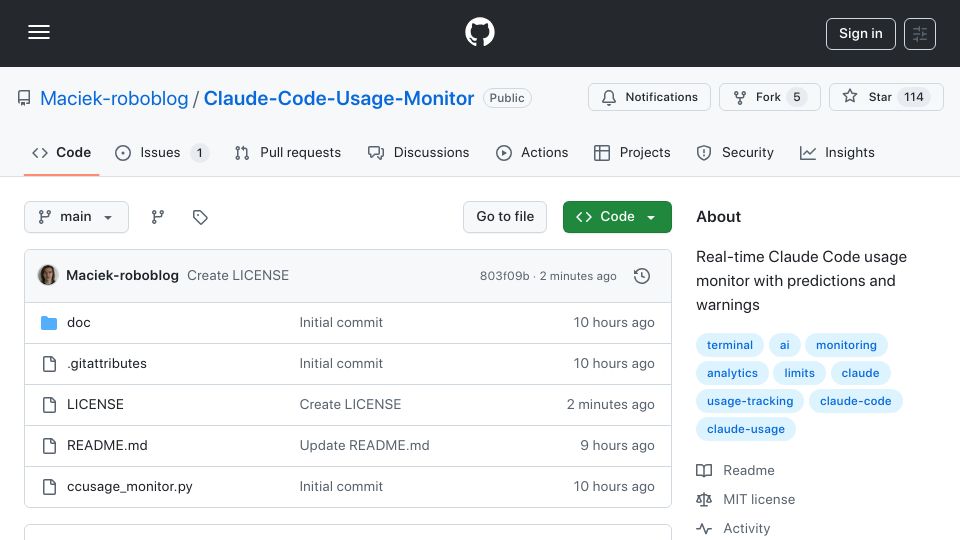Open the Actions tab
Viewport: 960px width, 540px height.
[x=532, y=152]
